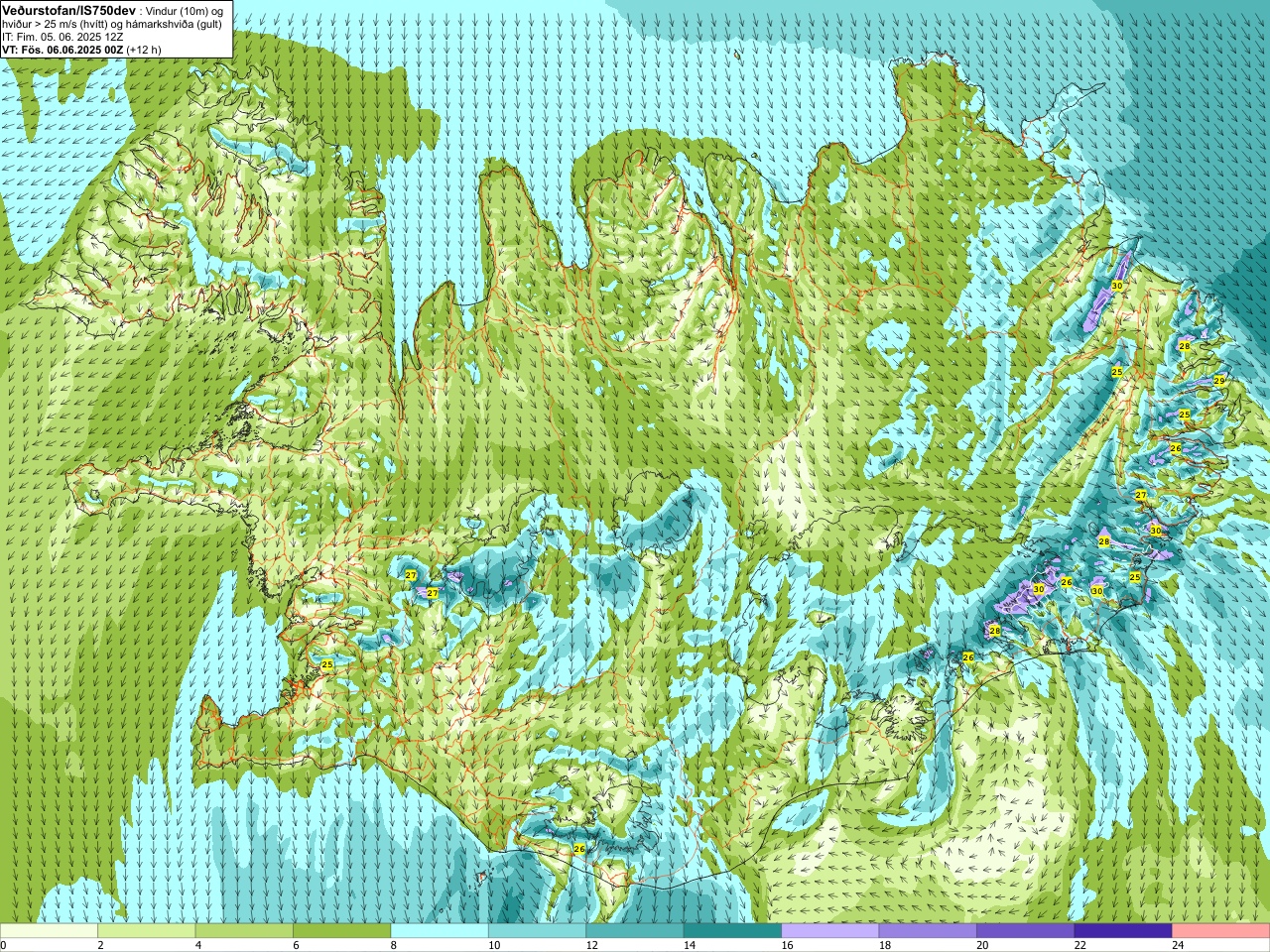Click the 2–4 m/s light green legend swatch
The image size is (1270, 952).
pos(146,931)
